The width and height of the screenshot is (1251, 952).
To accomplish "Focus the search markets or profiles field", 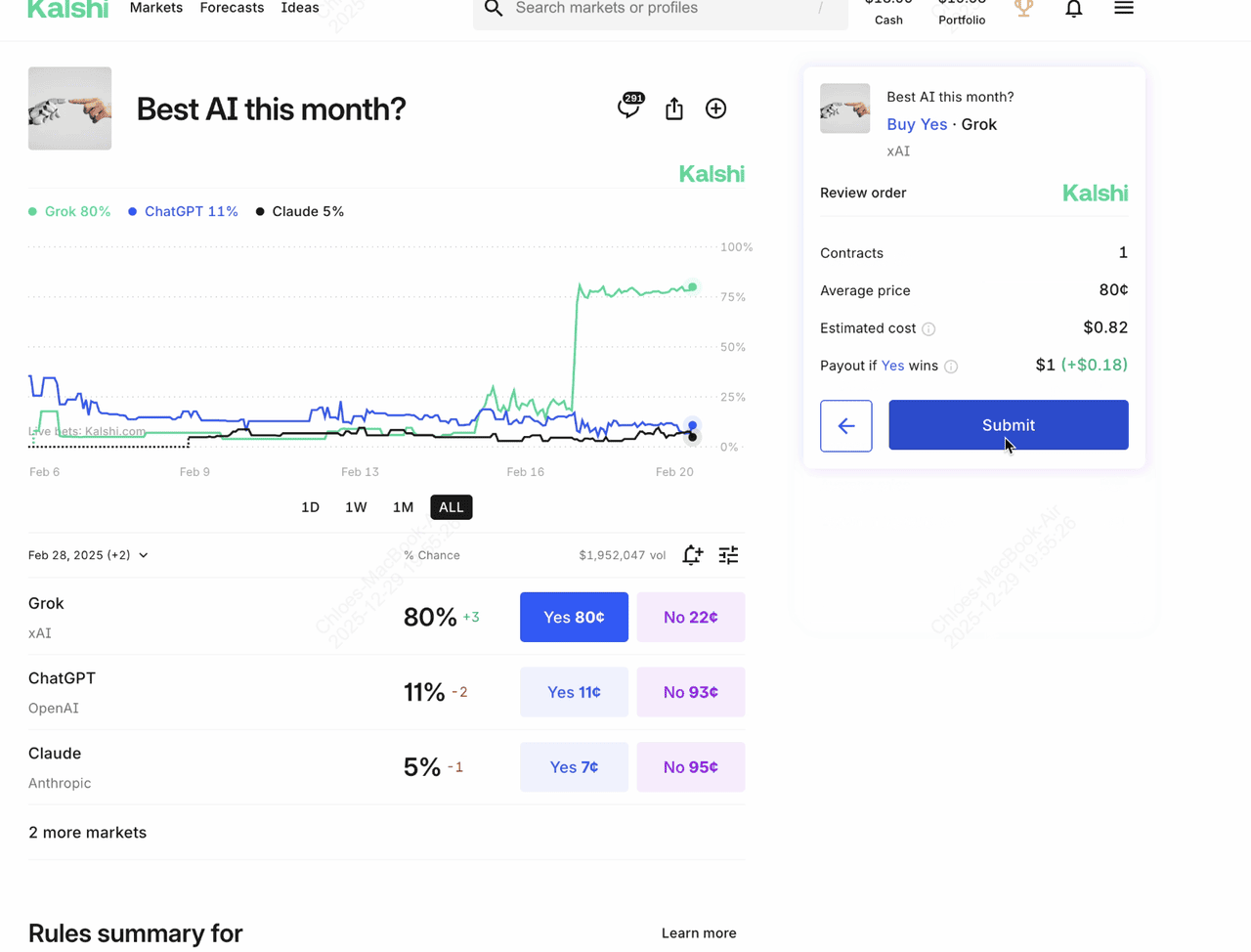I will coord(660,9).
